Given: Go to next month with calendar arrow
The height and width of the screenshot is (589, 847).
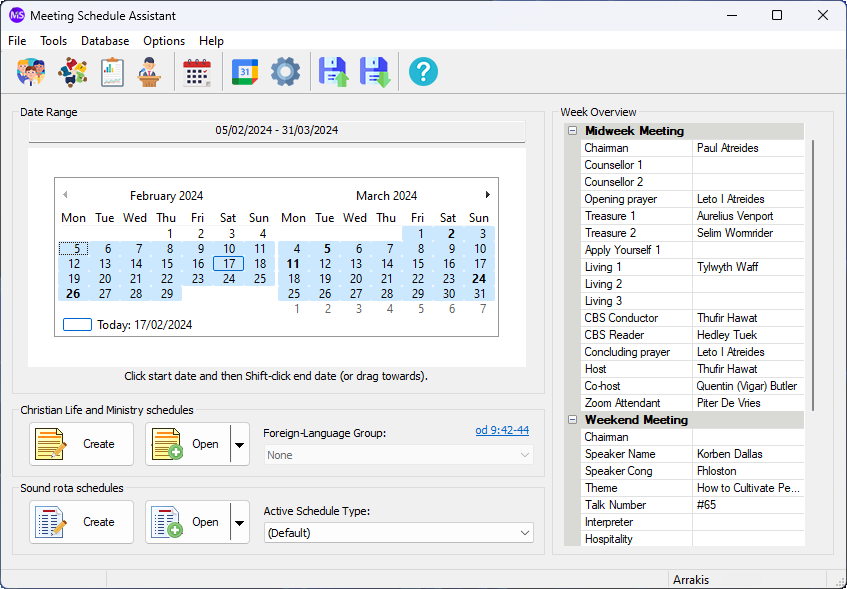Looking at the screenshot, I should tap(487, 195).
